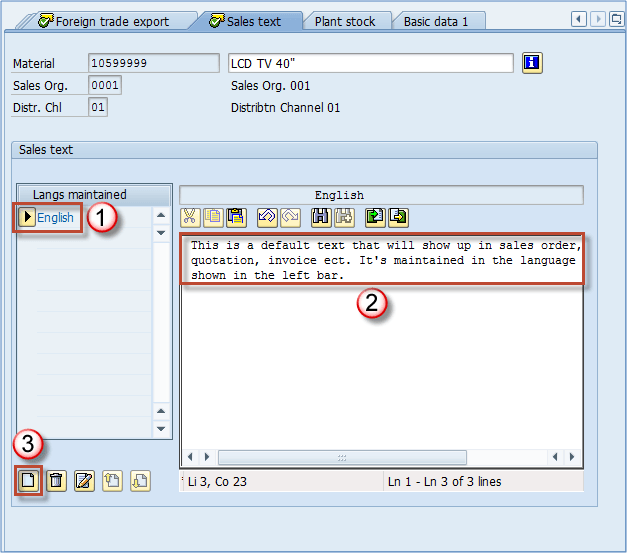Click the Create text page icon

click(x=29, y=480)
